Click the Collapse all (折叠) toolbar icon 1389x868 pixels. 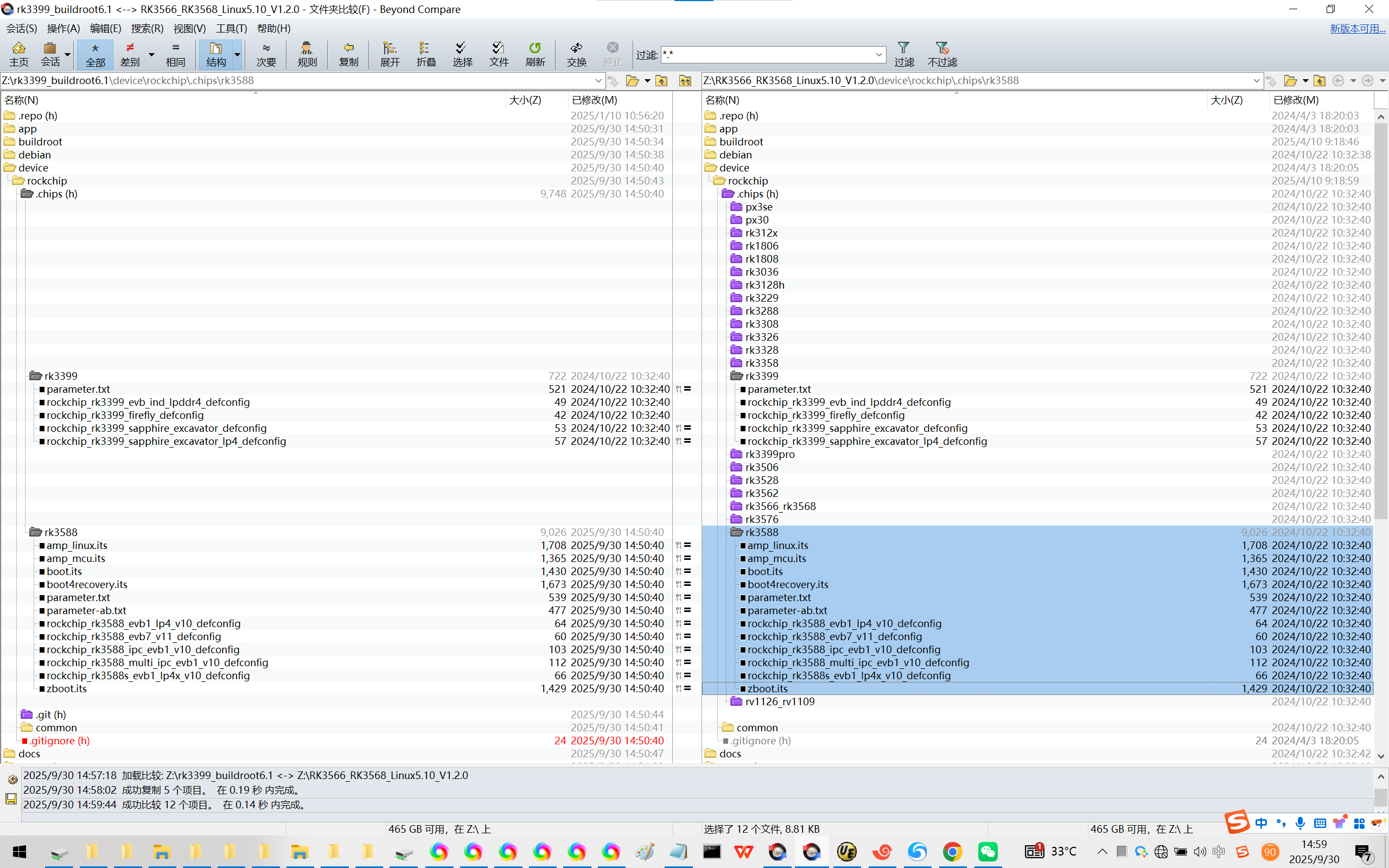tap(426, 54)
